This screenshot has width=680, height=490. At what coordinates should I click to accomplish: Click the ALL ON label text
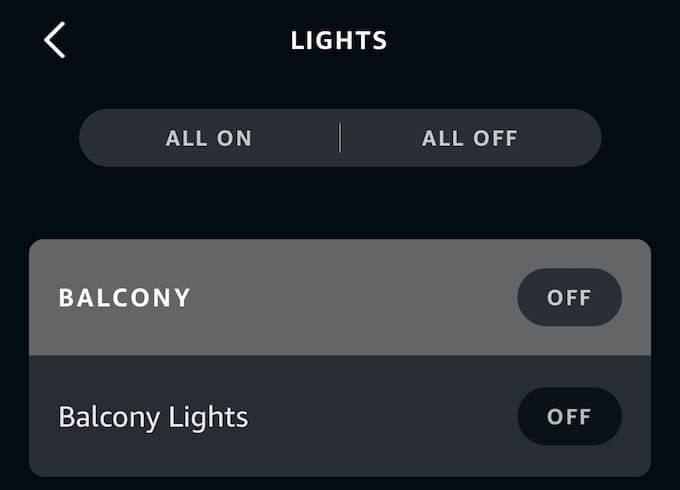tap(209, 138)
